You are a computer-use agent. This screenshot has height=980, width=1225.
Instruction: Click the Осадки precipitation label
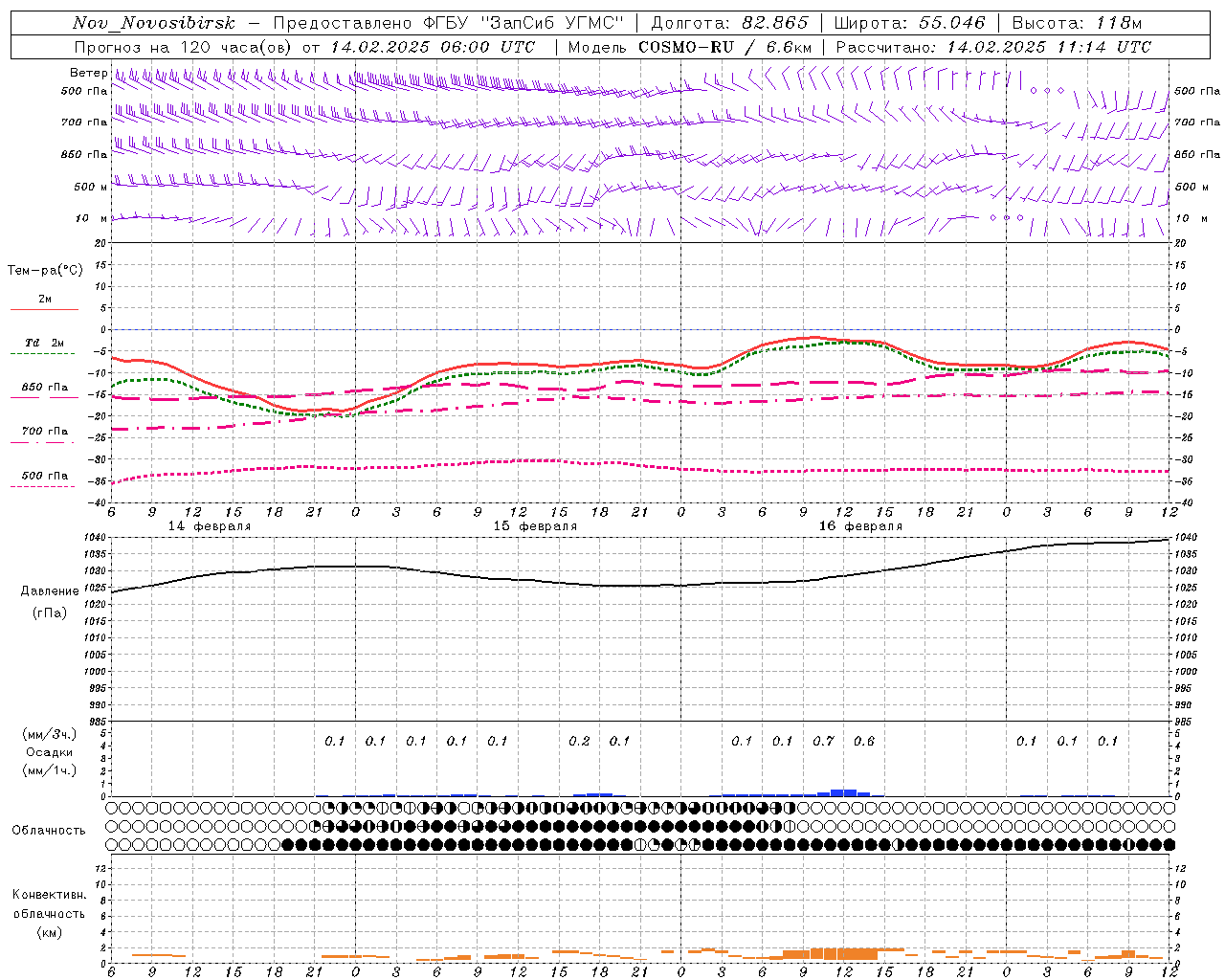click(49, 752)
